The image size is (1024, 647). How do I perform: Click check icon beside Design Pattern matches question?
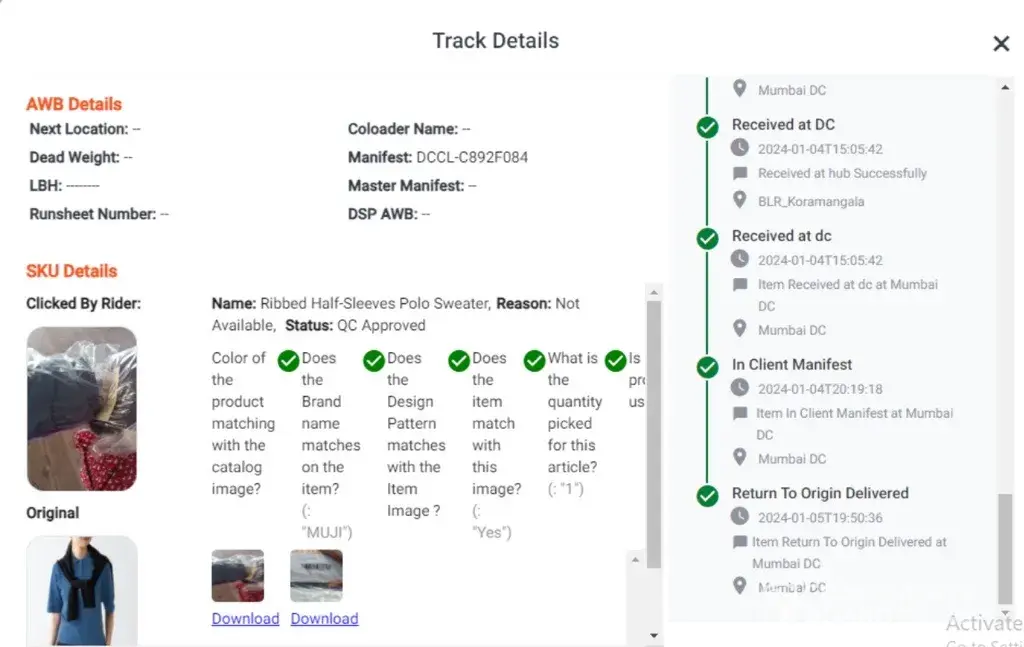[x=459, y=360]
